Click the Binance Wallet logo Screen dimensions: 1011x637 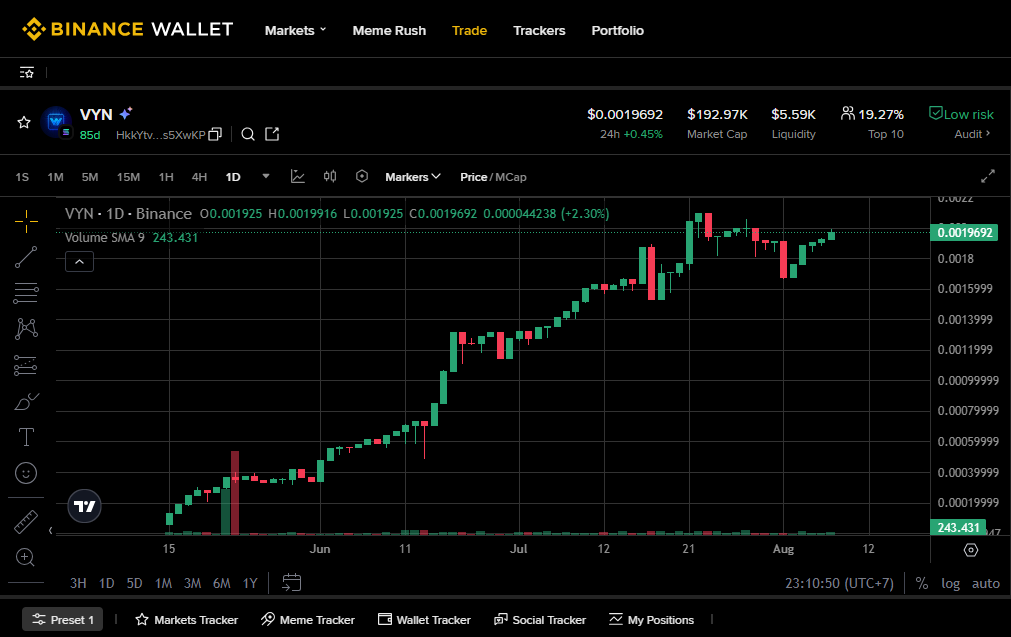(x=128, y=30)
